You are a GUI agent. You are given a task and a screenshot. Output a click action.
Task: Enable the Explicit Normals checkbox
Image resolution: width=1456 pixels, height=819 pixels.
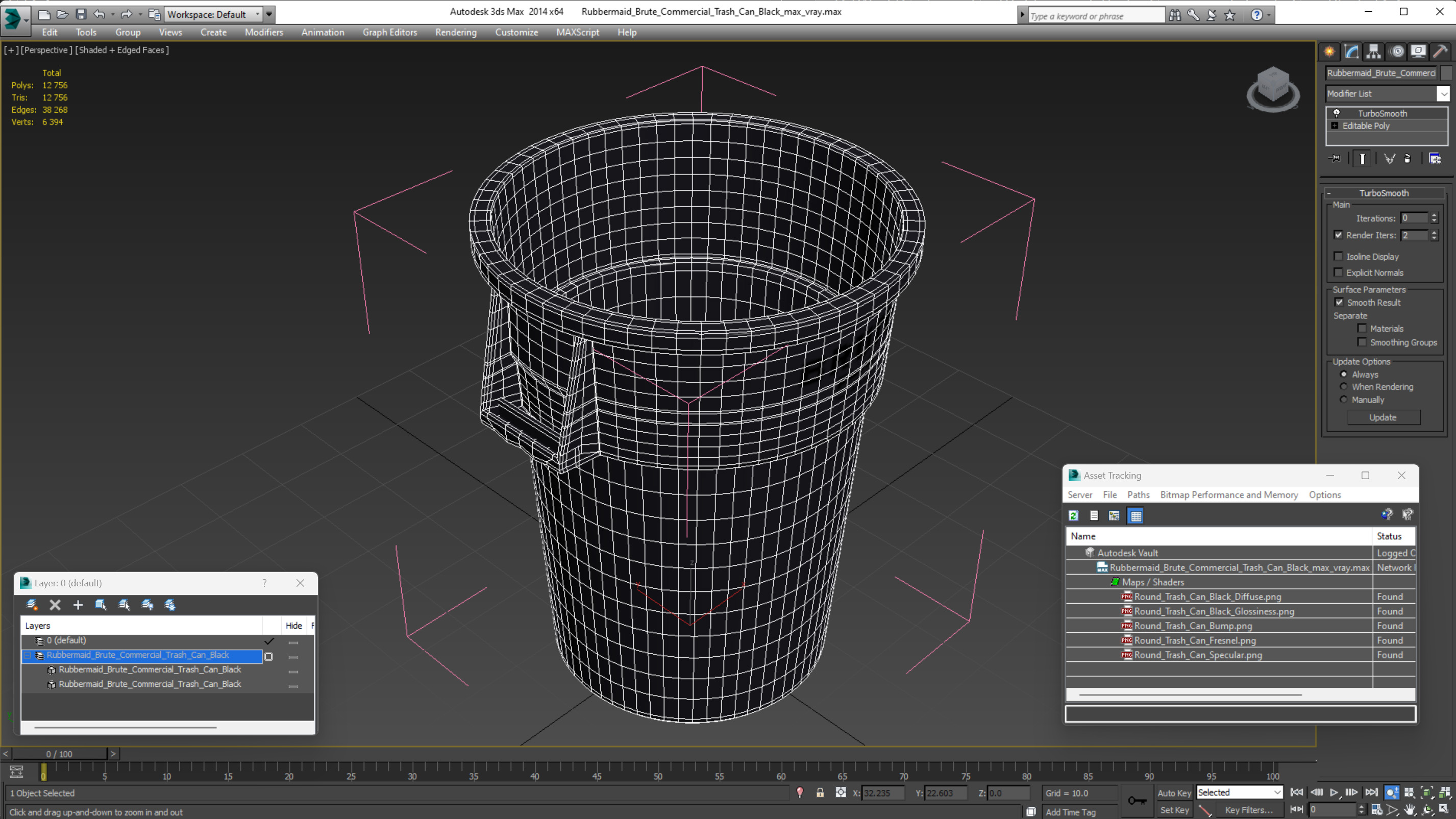point(1339,272)
